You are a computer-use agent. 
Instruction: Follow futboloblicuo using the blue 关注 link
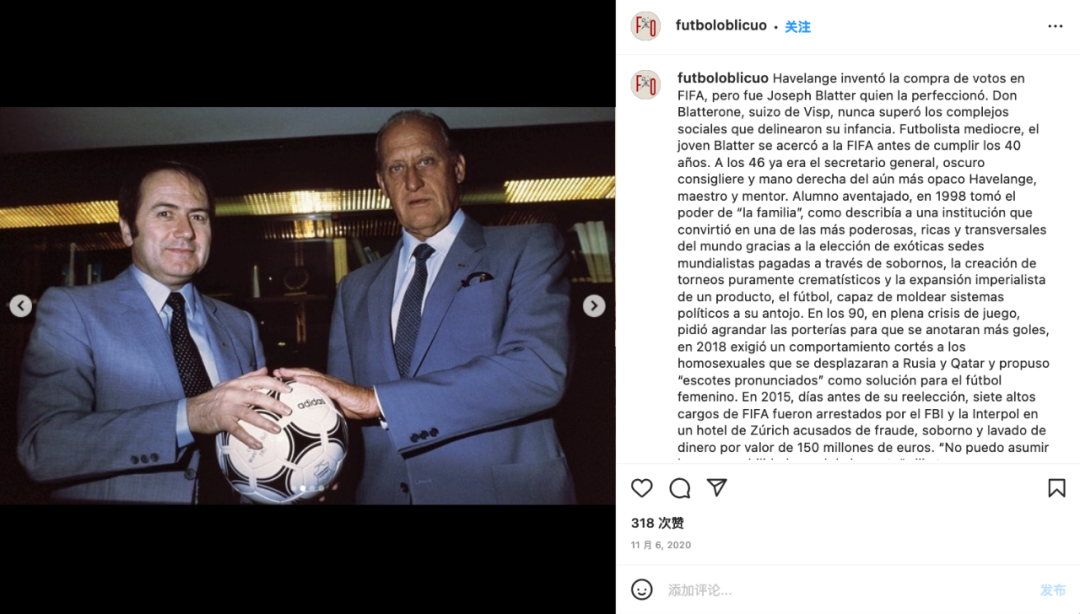pos(798,27)
